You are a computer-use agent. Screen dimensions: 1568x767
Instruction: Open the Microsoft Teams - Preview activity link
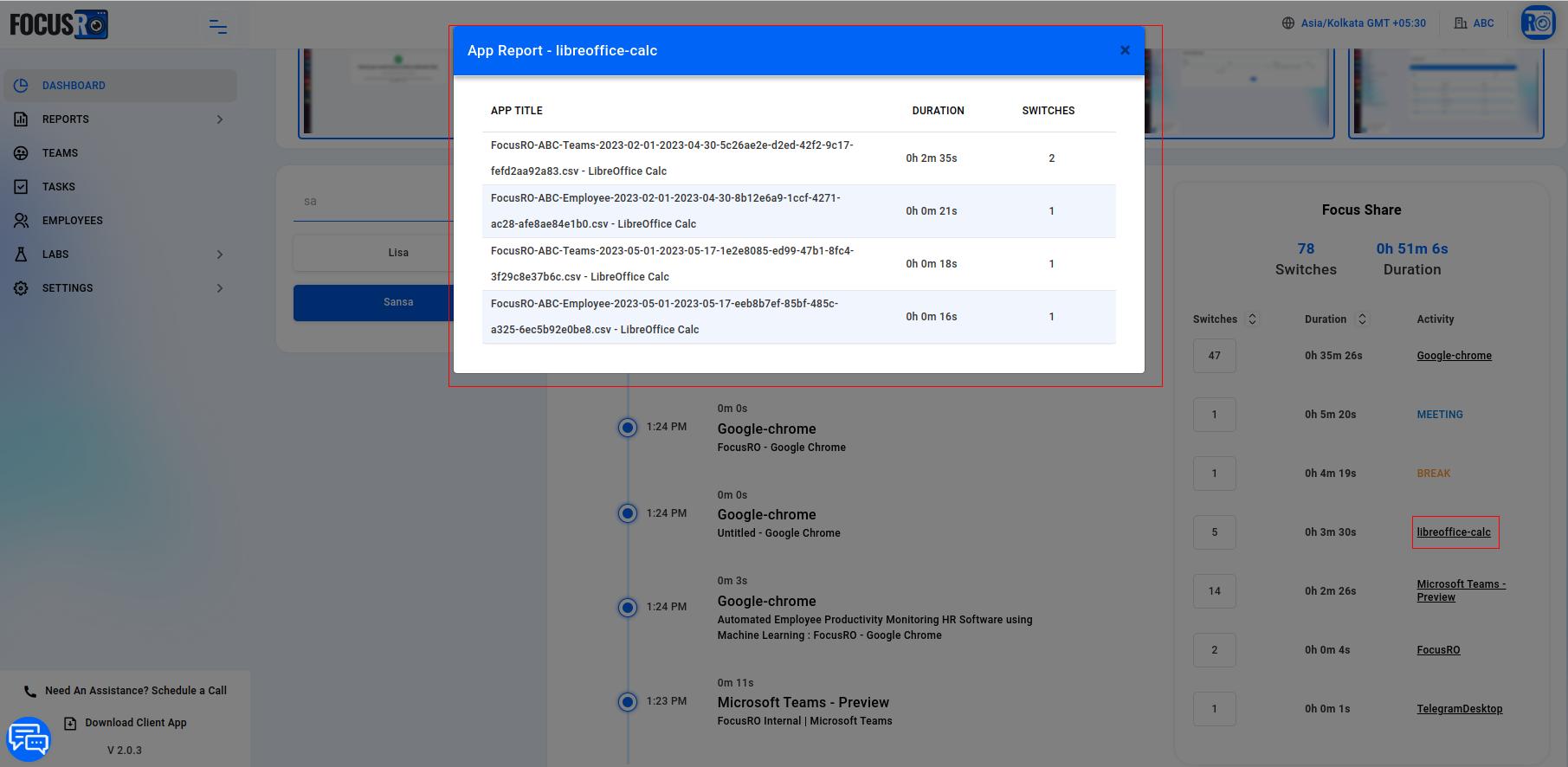click(x=1461, y=590)
